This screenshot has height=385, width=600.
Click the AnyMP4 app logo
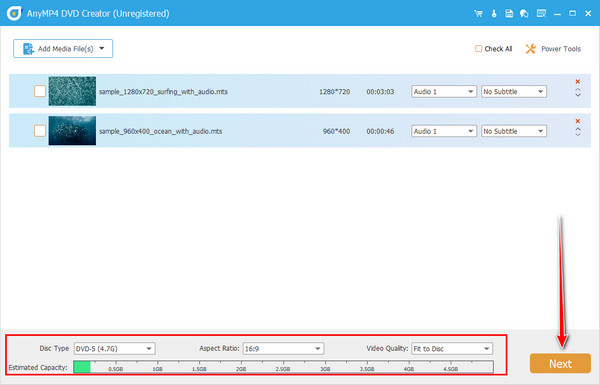pyautogui.click(x=15, y=13)
